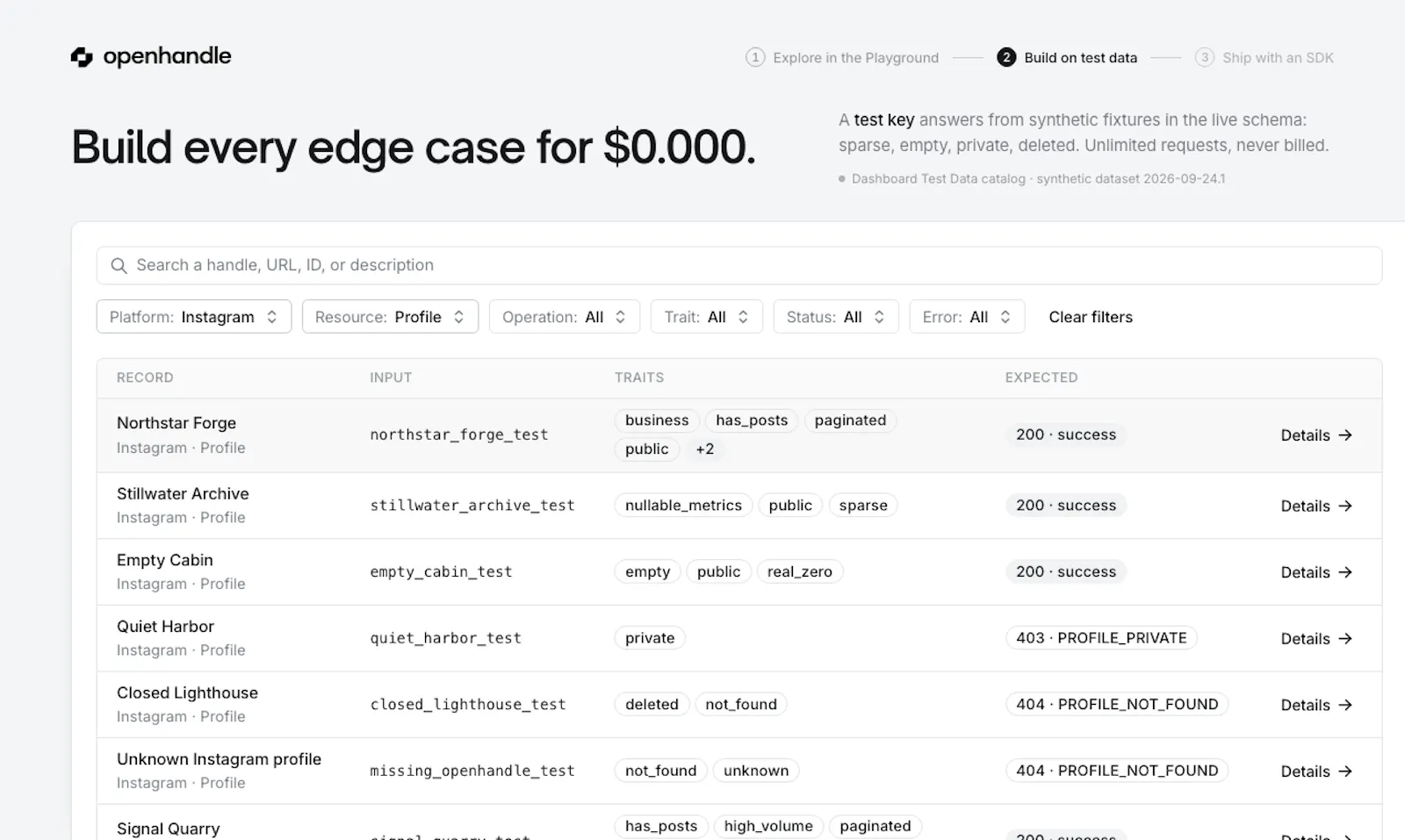Open the Resource: Profile filter dropdown

(390, 317)
